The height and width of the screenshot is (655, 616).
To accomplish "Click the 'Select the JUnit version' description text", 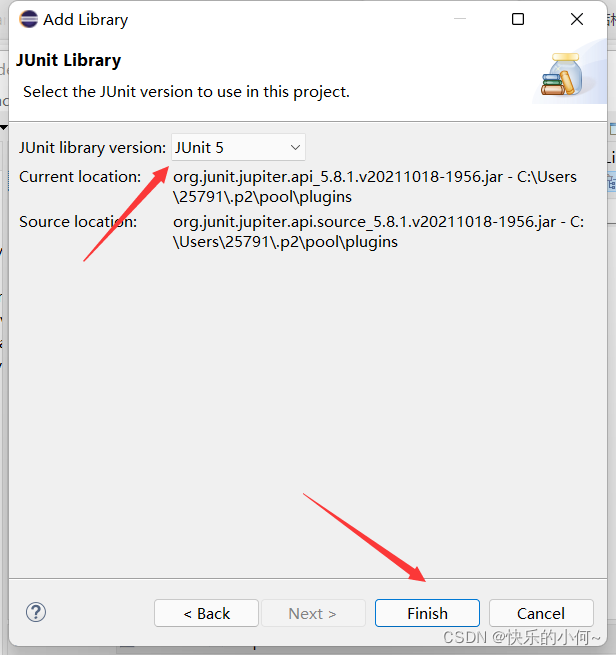I will (x=186, y=92).
